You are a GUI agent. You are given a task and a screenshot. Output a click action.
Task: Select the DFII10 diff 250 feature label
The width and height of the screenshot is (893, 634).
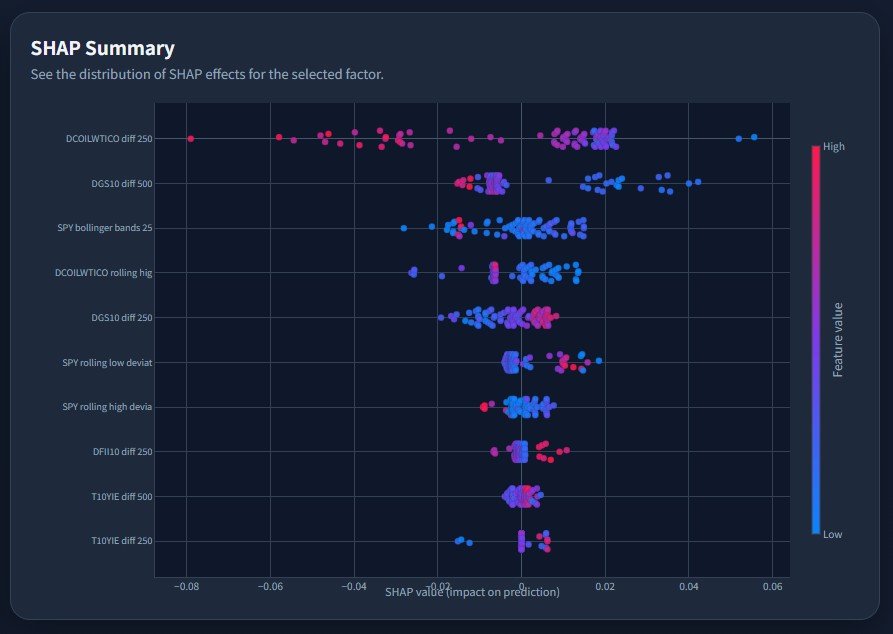click(122, 452)
